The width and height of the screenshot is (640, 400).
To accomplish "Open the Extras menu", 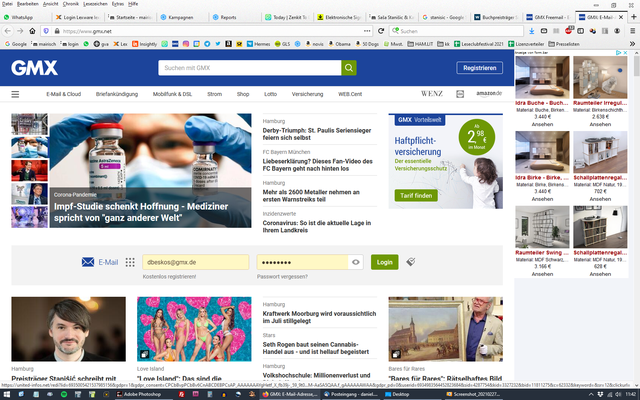I will coord(118,4).
